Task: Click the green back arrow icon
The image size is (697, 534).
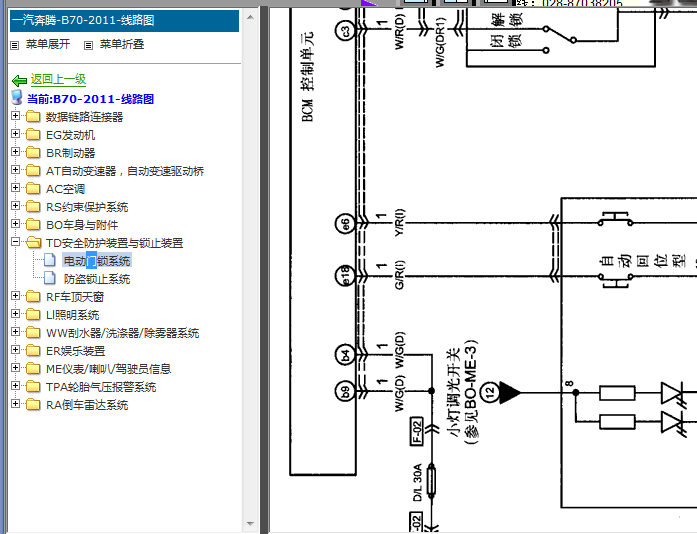Action: 20,80
